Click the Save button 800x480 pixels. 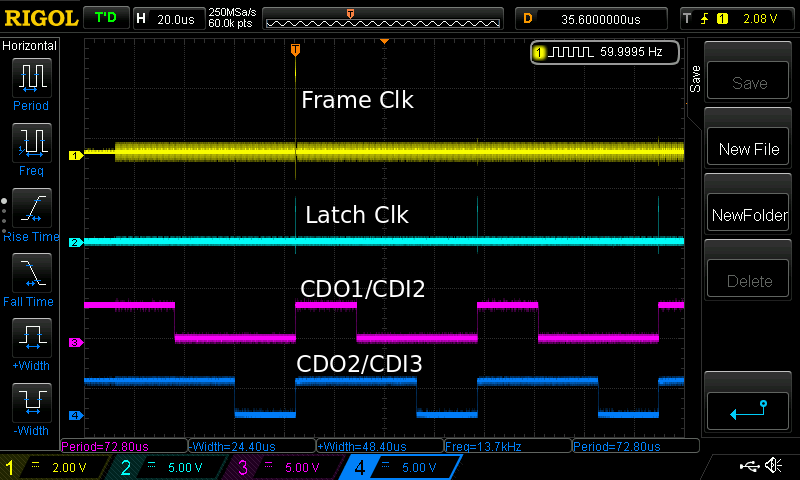coord(747,80)
